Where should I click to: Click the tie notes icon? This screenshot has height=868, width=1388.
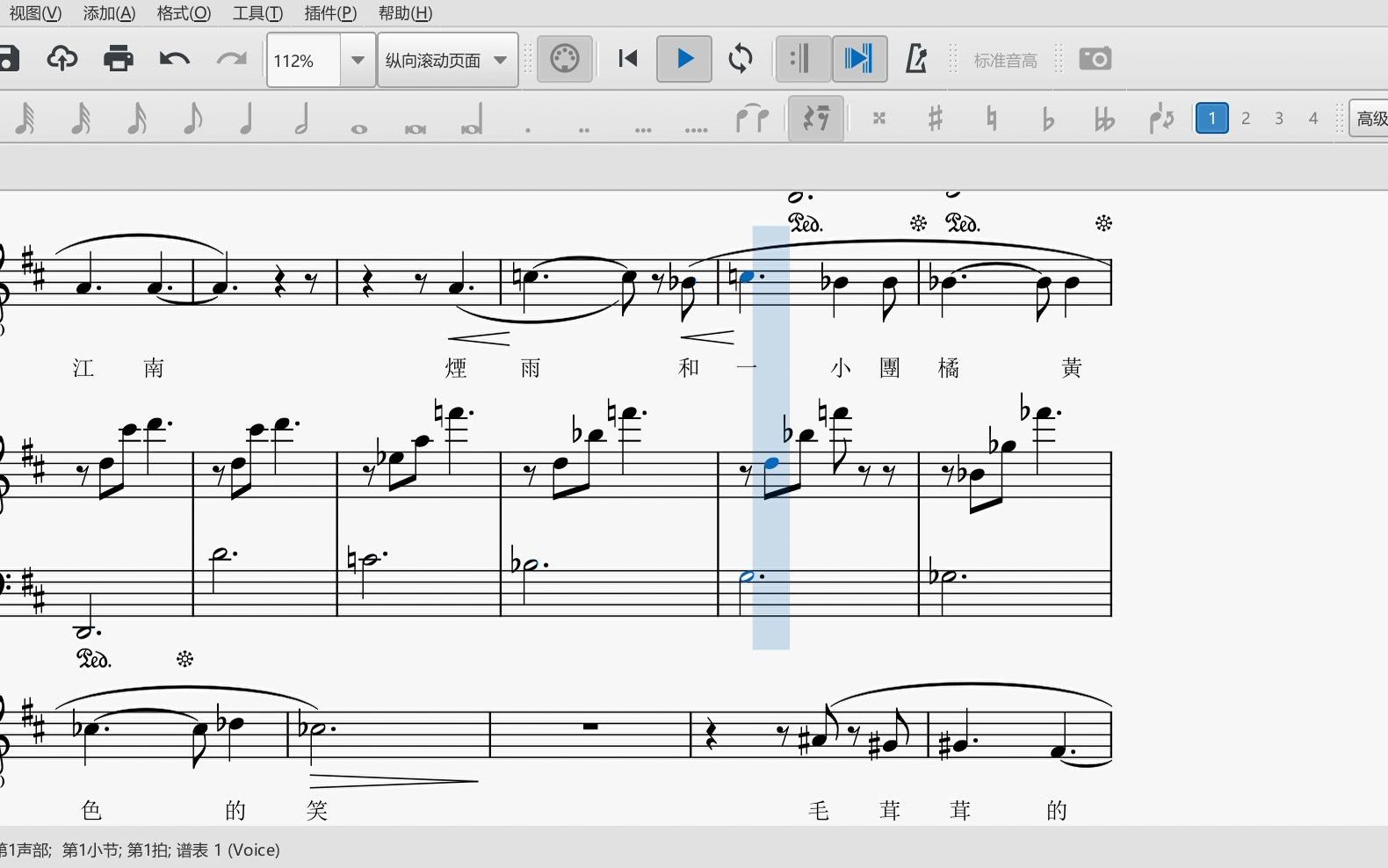tap(752, 118)
